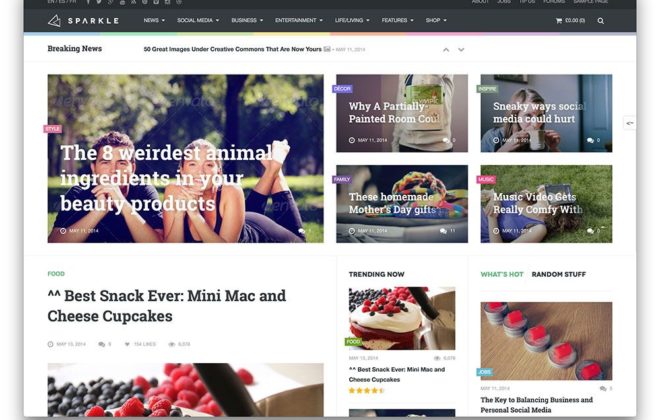Click the berry cake trending thumbnail
Image resolution: width=660 pixels, height=420 pixels.
pos(402,318)
